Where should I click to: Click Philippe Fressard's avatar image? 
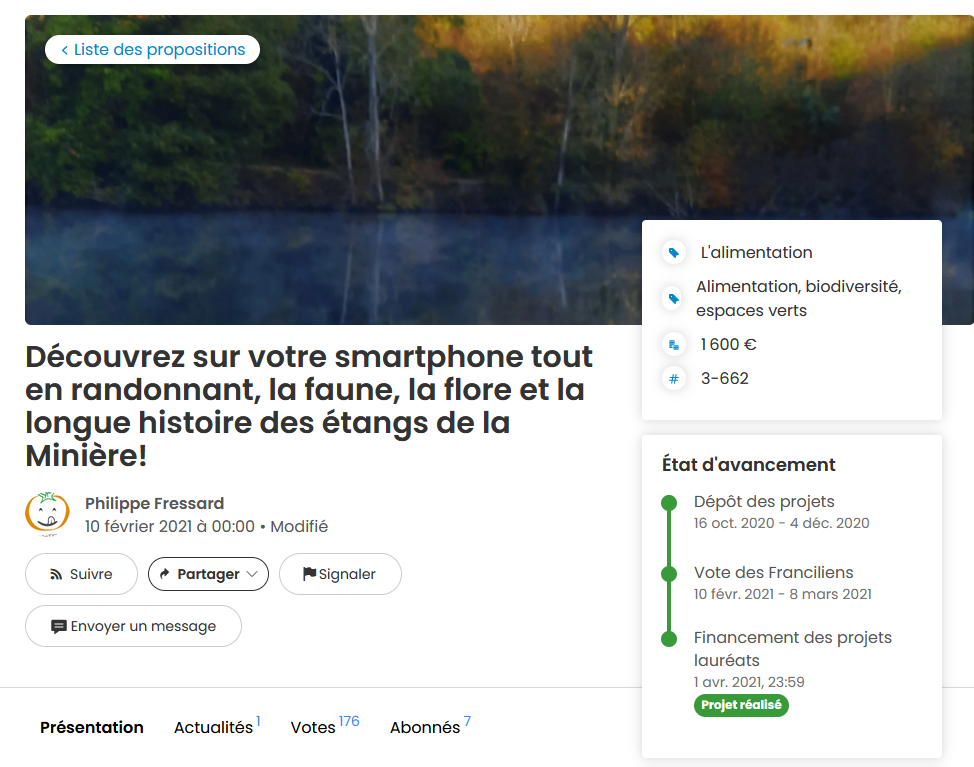(47, 514)
